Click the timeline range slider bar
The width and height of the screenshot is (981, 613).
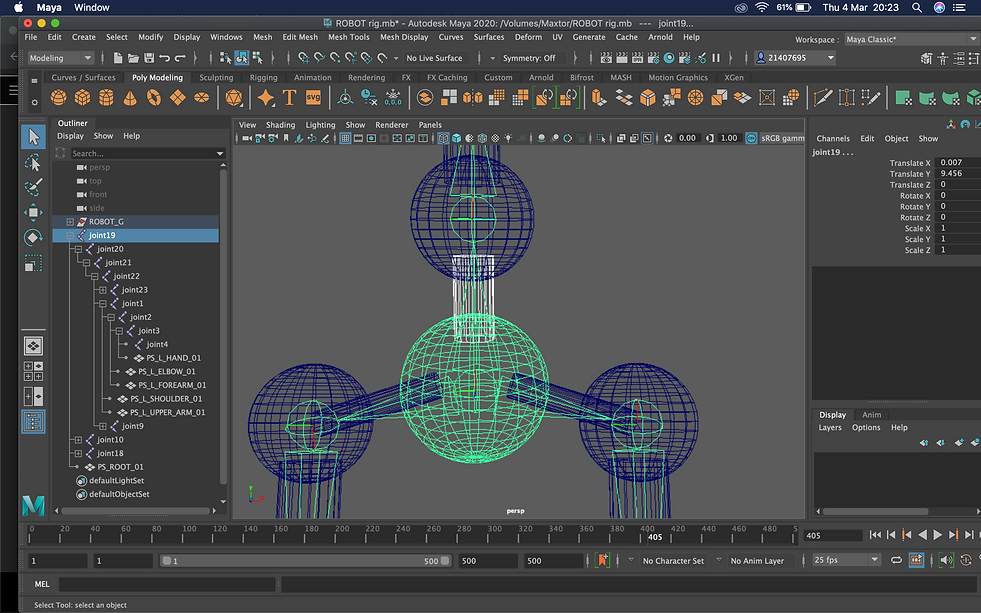pos(305,561)
